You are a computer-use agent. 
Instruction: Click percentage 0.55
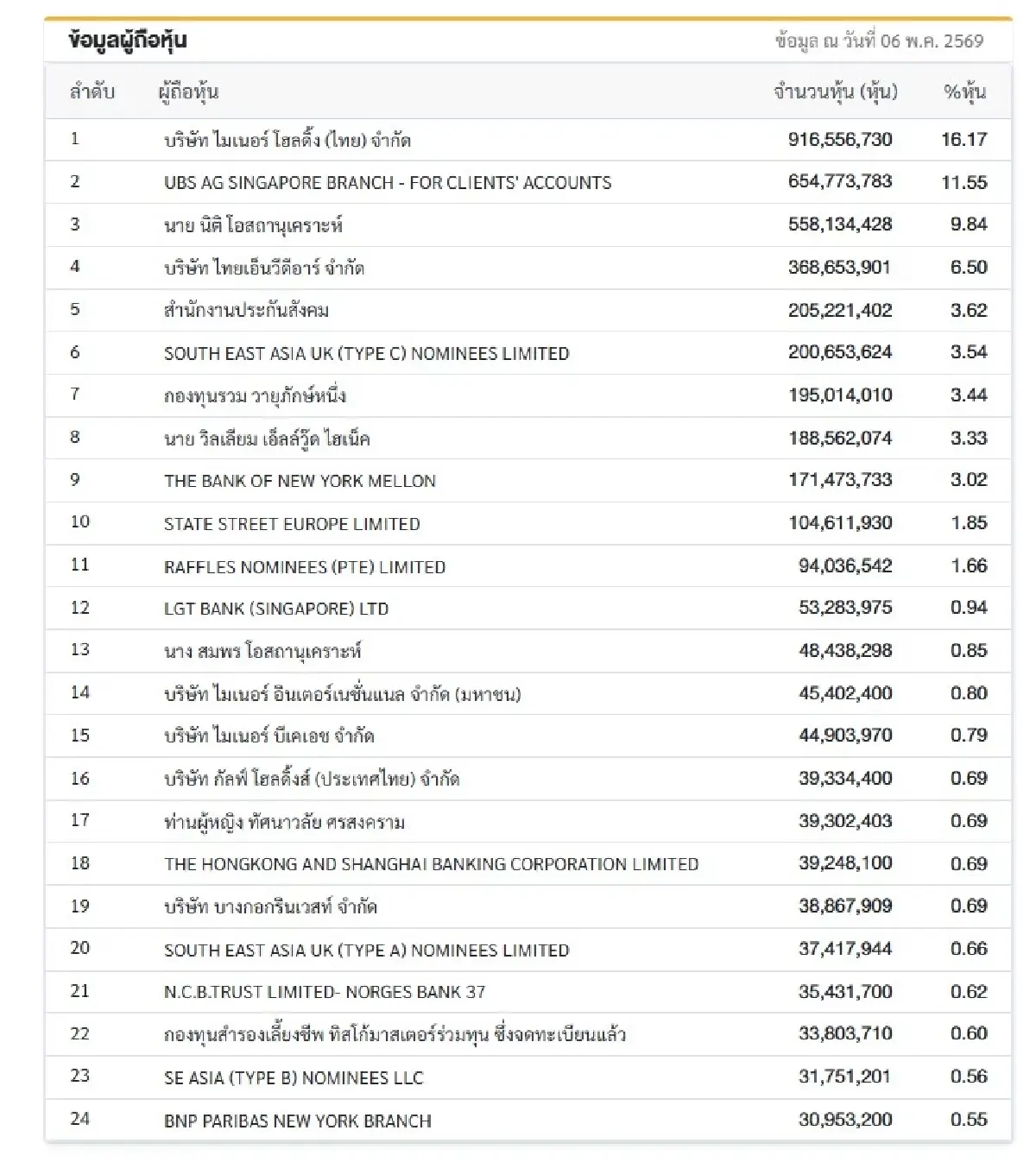pos(969,1120)
